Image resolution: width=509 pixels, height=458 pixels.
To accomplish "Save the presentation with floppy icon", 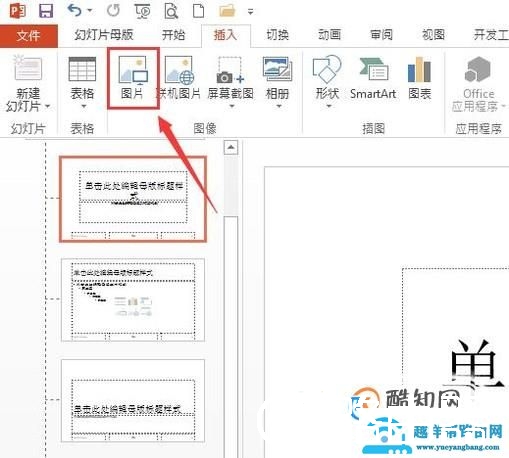I will pyautogui.click(x=46, y=11).
